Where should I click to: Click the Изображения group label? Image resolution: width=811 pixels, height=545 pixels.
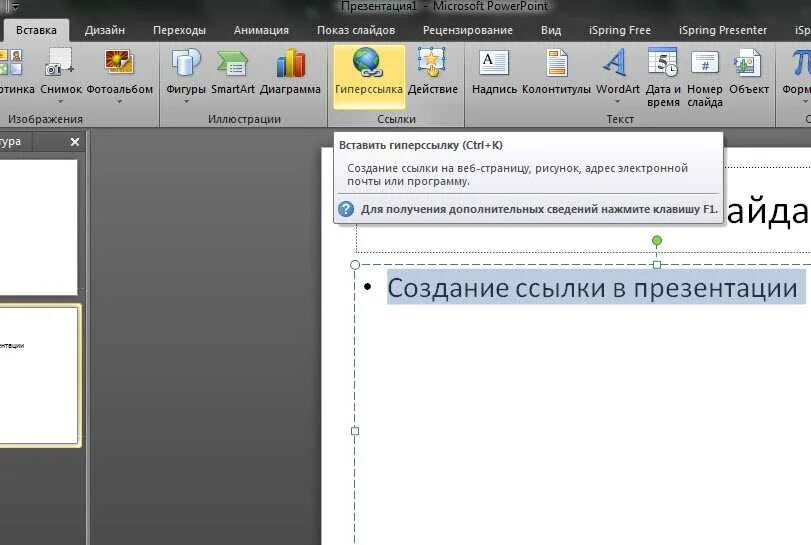pos(45,119)
